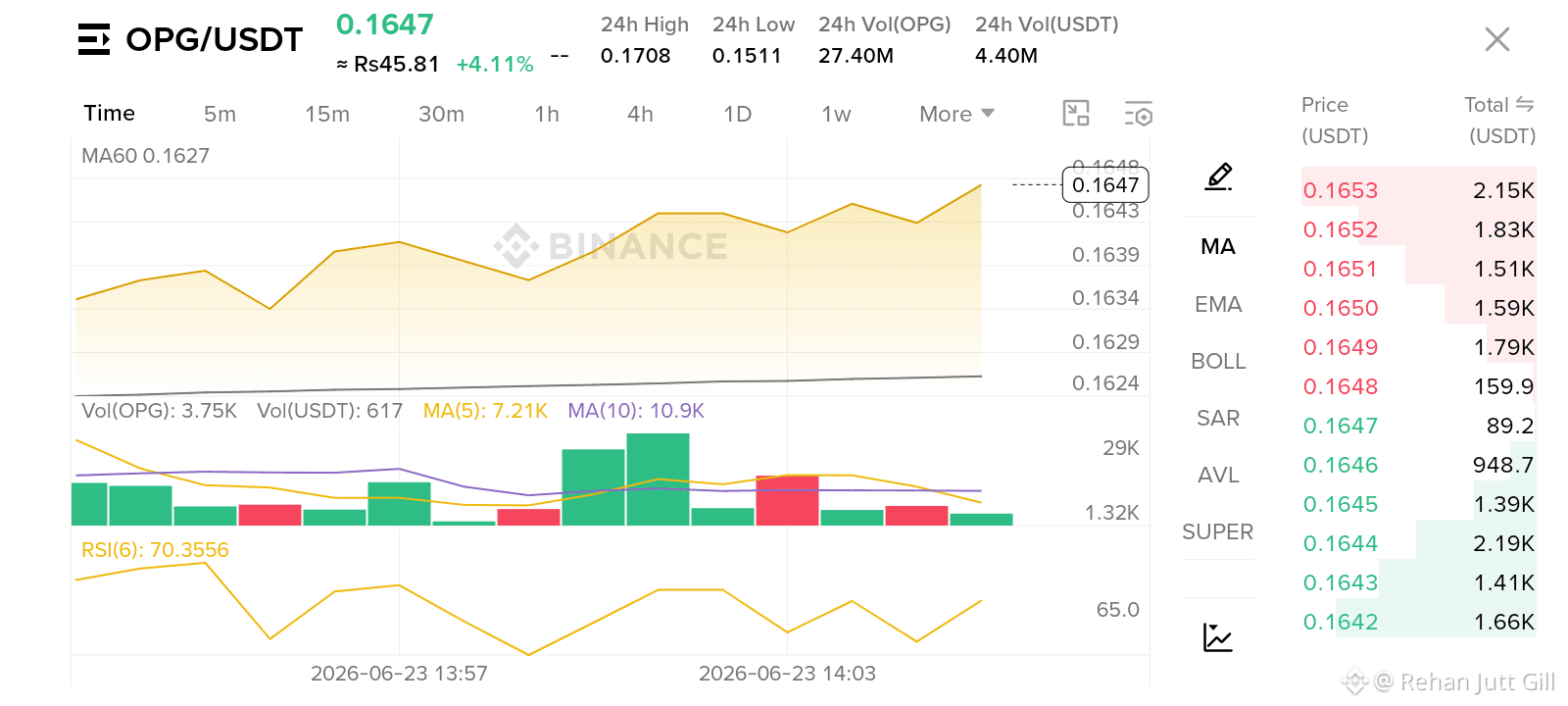Screen dimensions: 1568x706
Task: Click the ask price 0.1650
Action: pyautogui.click(x=1341, y=308)
